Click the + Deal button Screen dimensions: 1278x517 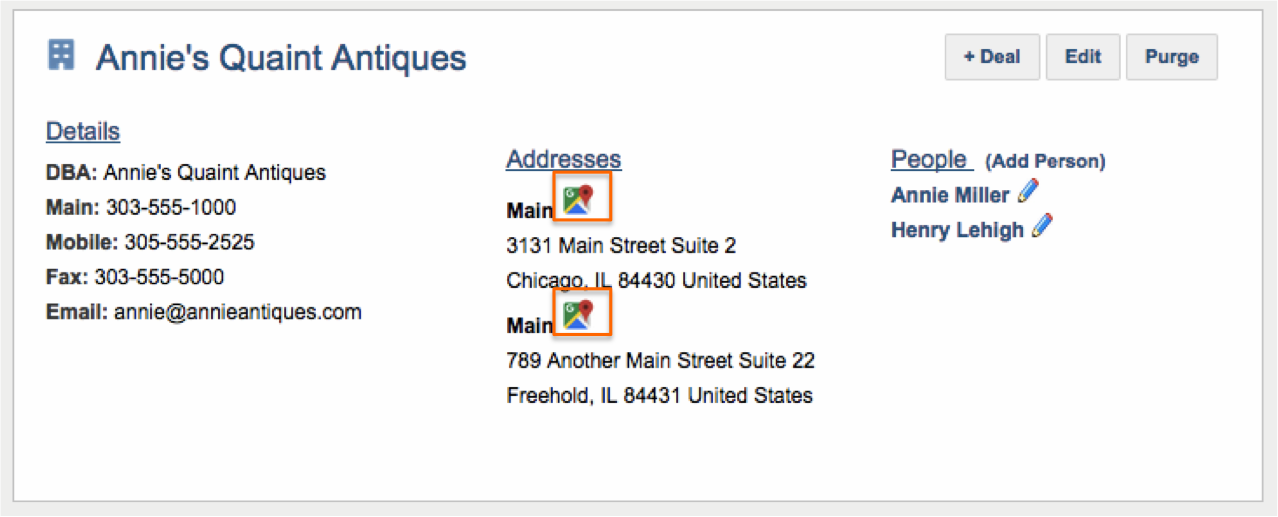[x=992, y=57]
